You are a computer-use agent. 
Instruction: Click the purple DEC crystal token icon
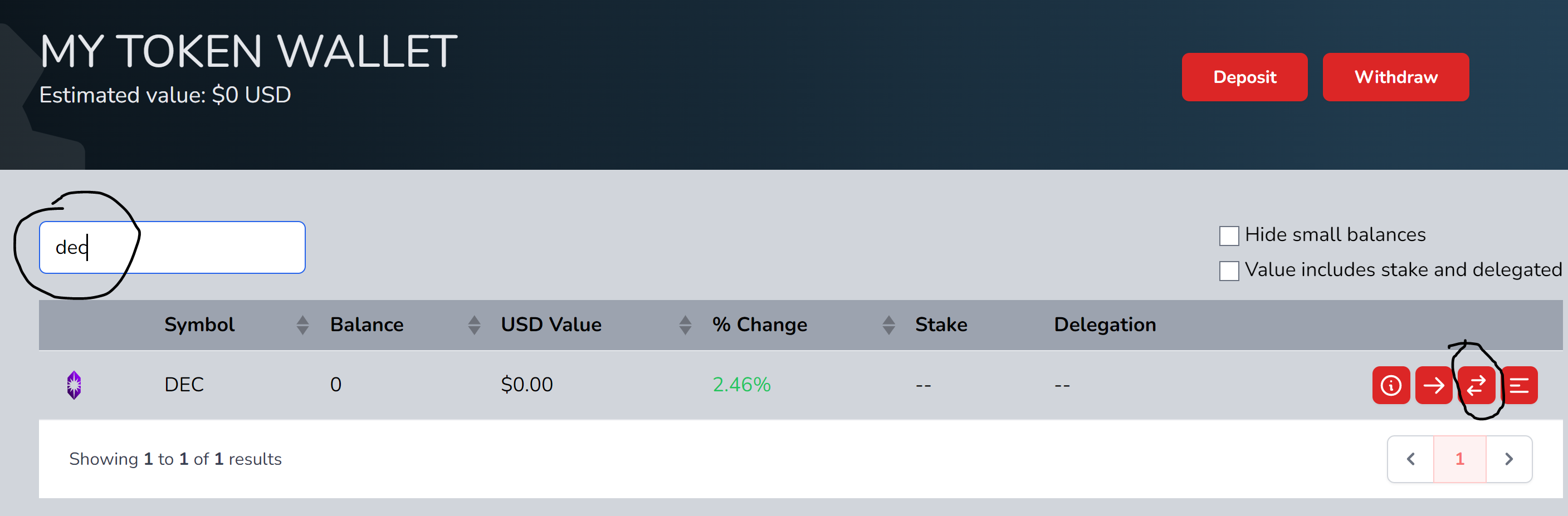(x=74, y=385)
